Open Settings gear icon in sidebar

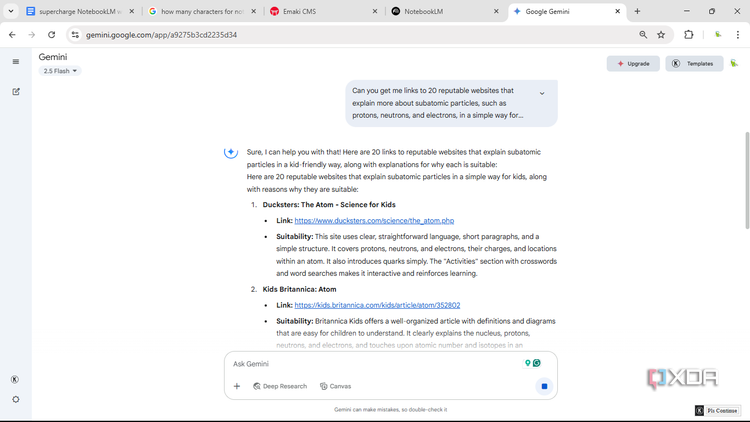point(16,399)
